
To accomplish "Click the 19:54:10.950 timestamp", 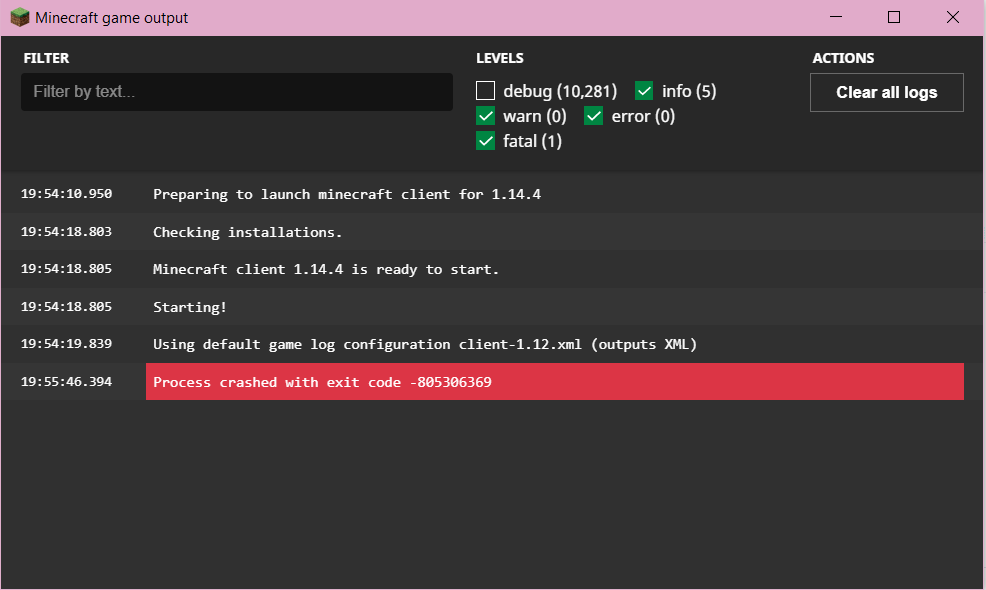I will pyautogui.click(x=66, y=194).
